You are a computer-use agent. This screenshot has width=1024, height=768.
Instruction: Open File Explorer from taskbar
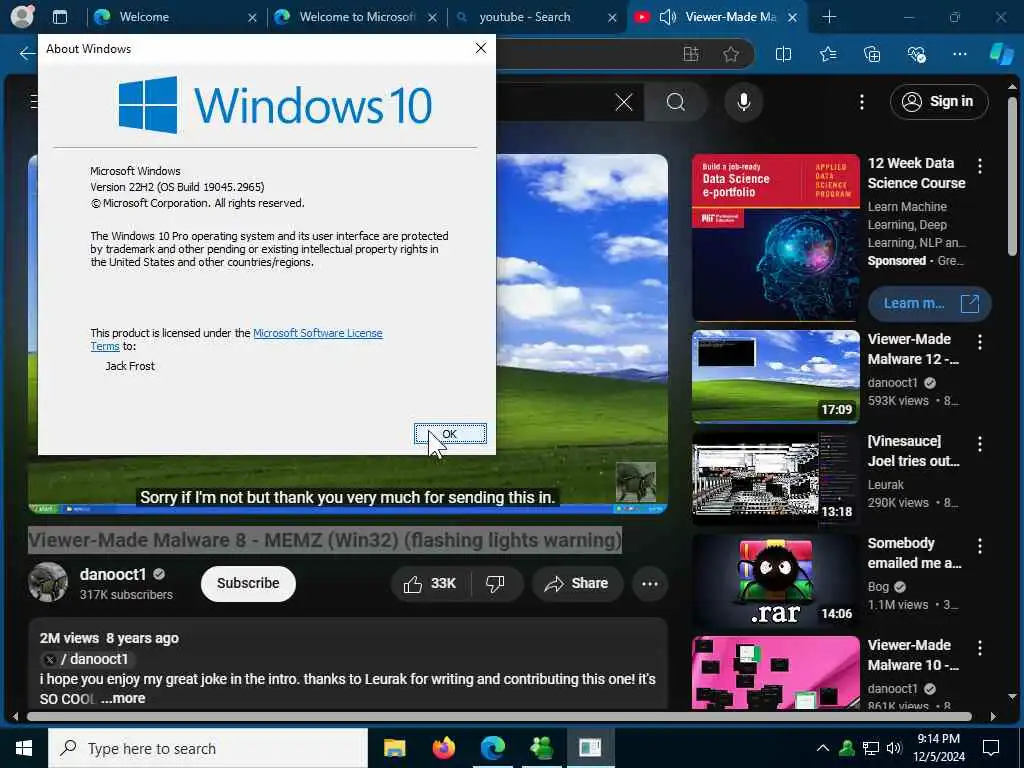coord(394,748)
